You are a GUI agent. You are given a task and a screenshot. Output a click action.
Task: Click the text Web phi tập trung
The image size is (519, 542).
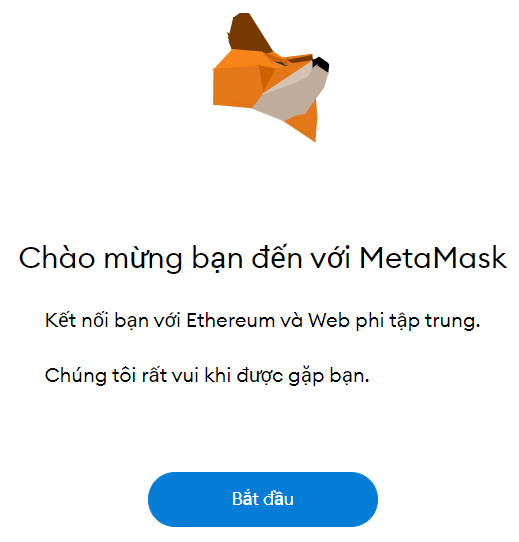pyautogui.click(x=394, y=321)
